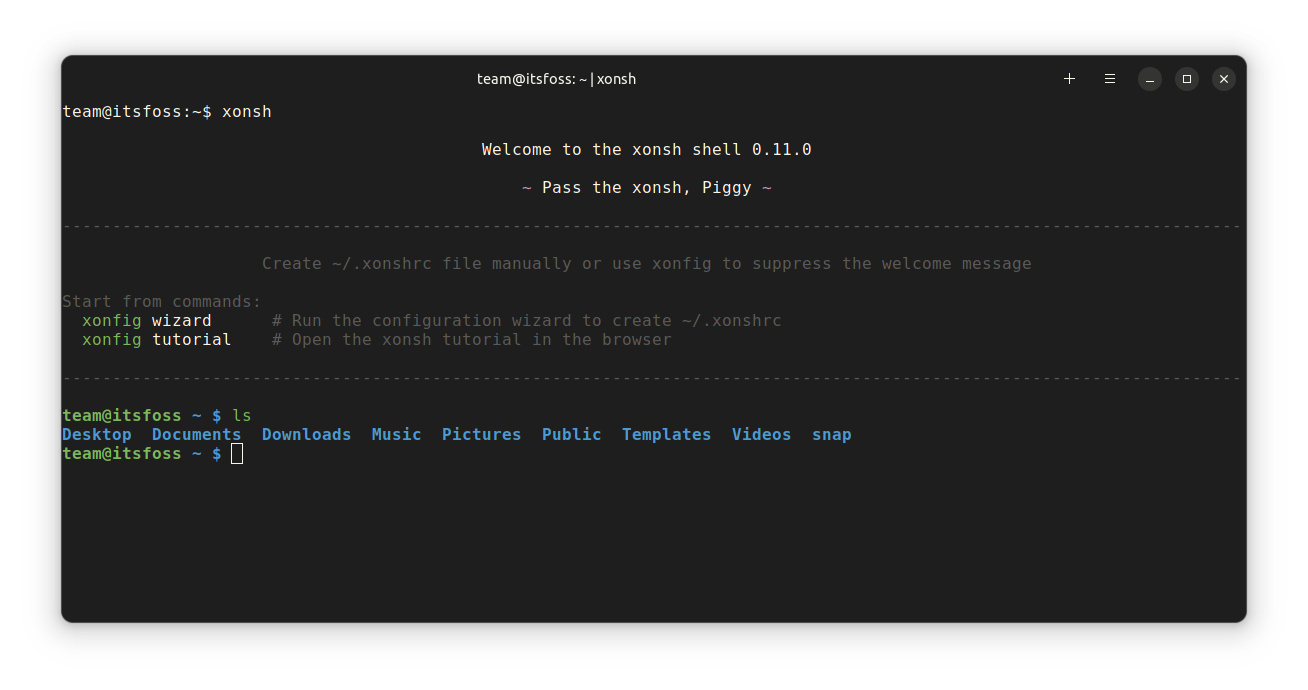Click the typed xonsh command on first line

(x=246, y=111)
